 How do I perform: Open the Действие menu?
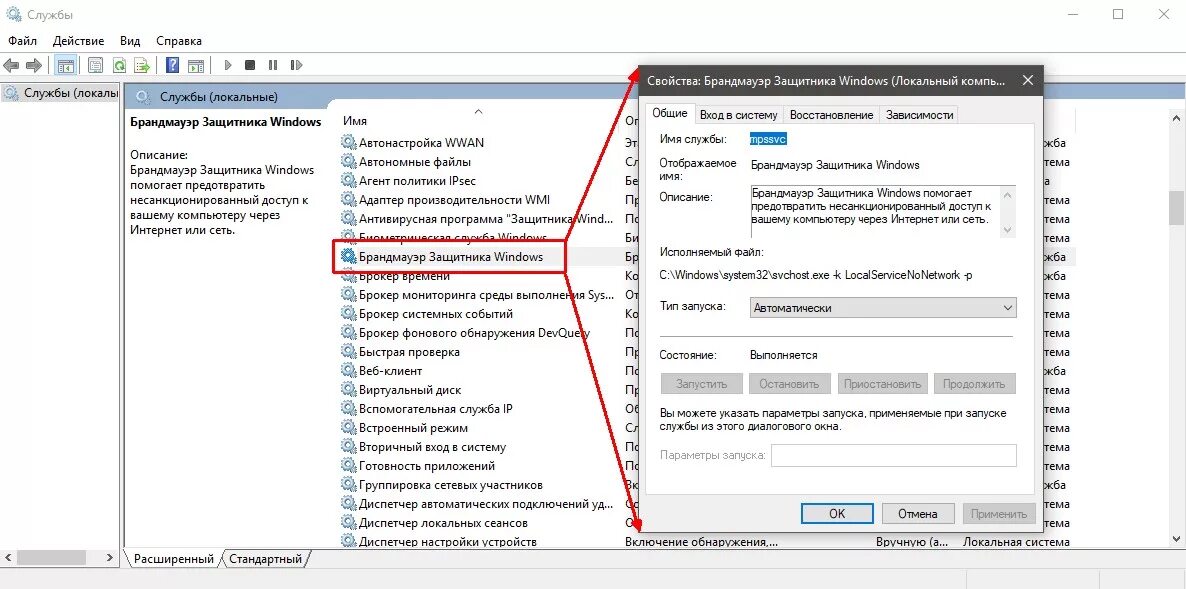point(79,41)
